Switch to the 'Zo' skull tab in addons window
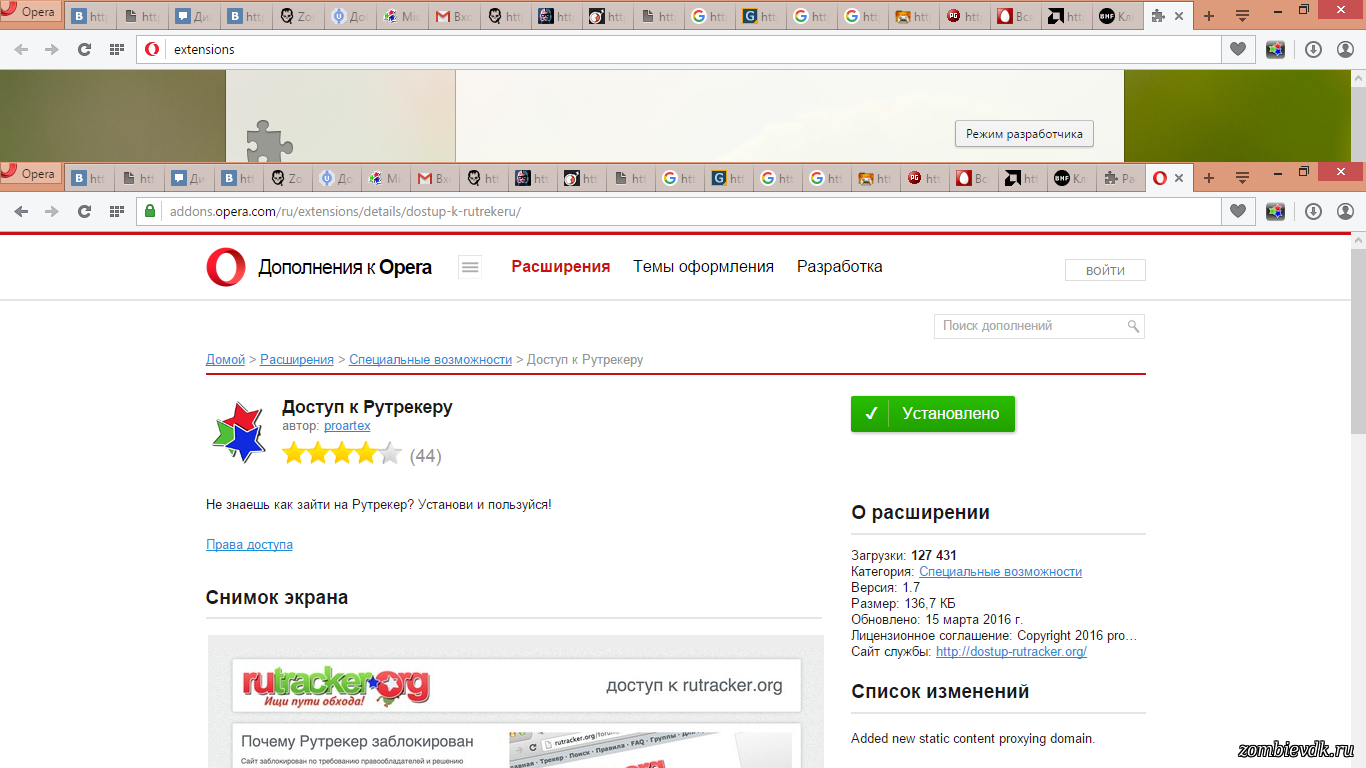1366x768 pixels. pos(286,178)
